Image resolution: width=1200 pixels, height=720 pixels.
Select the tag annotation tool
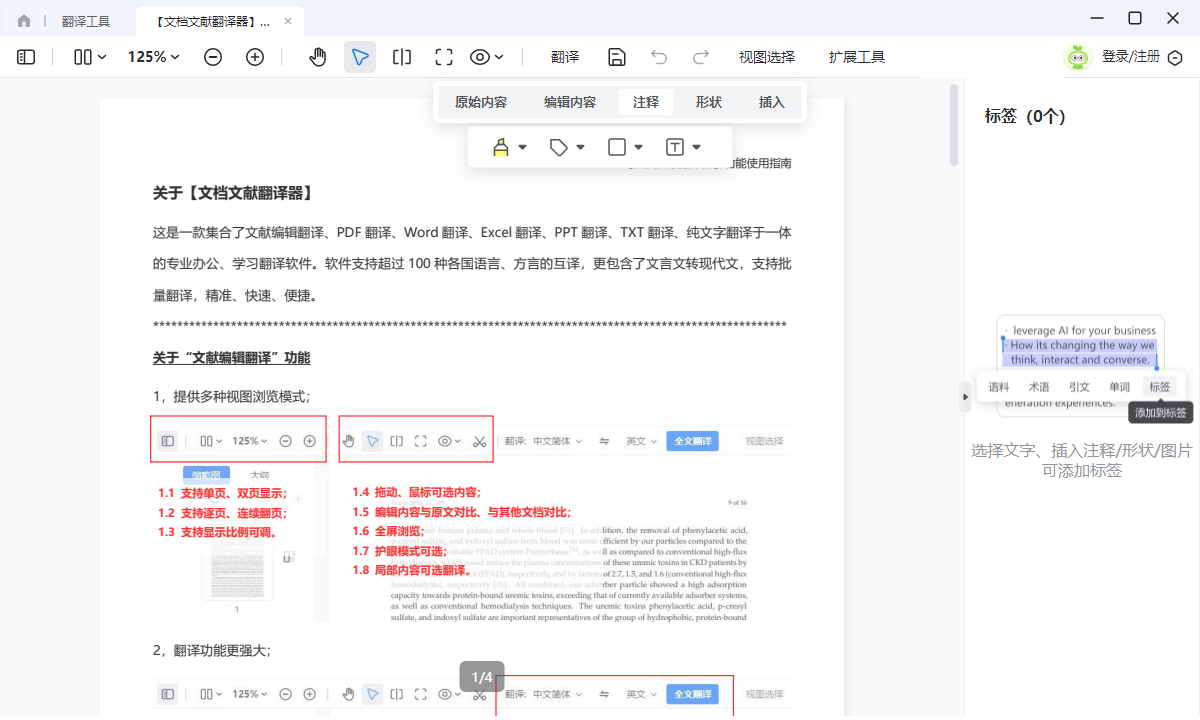coord(559,147)
